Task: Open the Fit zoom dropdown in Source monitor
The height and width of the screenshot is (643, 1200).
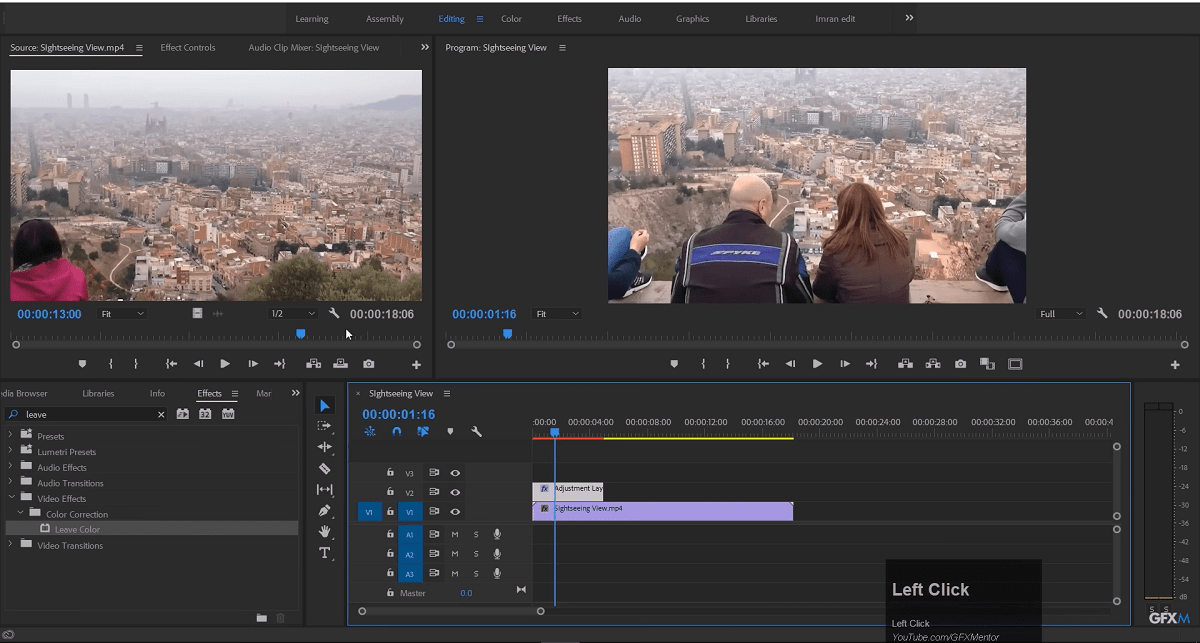Action: (x=120, y=313)
